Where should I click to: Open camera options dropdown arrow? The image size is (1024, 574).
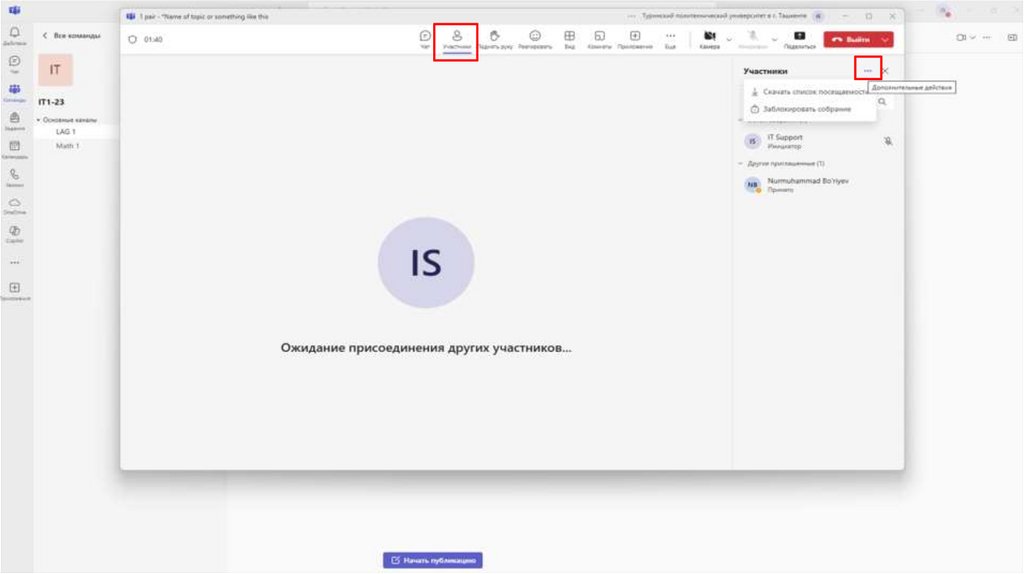pos(729,39)
